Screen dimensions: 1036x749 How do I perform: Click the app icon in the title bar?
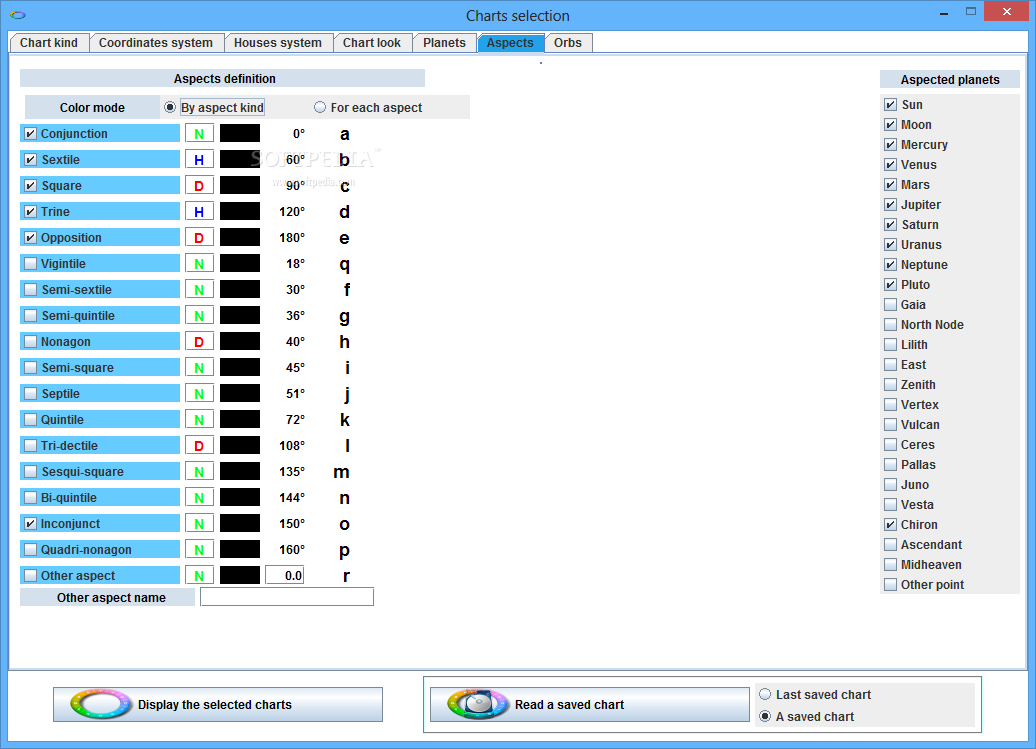(x=18, y=15)
